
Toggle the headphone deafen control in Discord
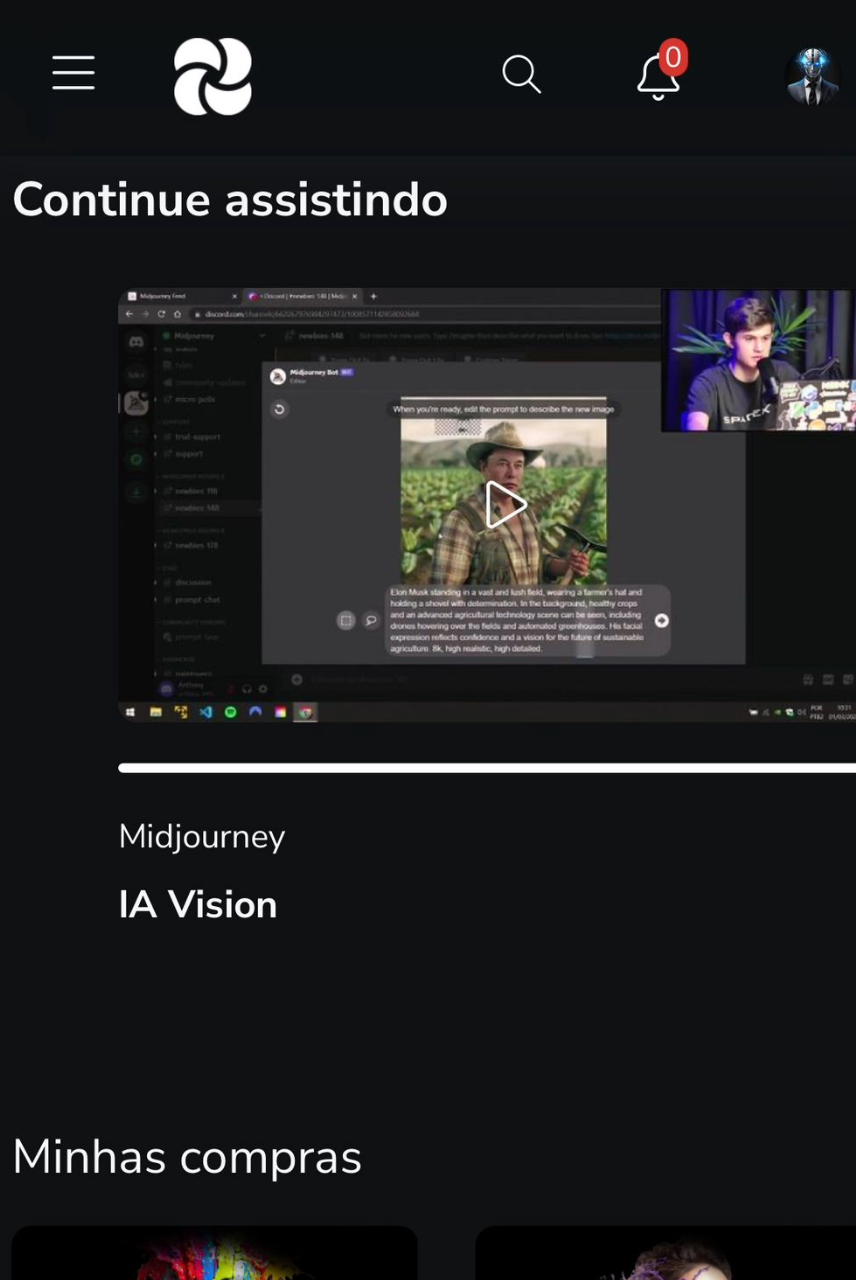(x=247, y=688)
